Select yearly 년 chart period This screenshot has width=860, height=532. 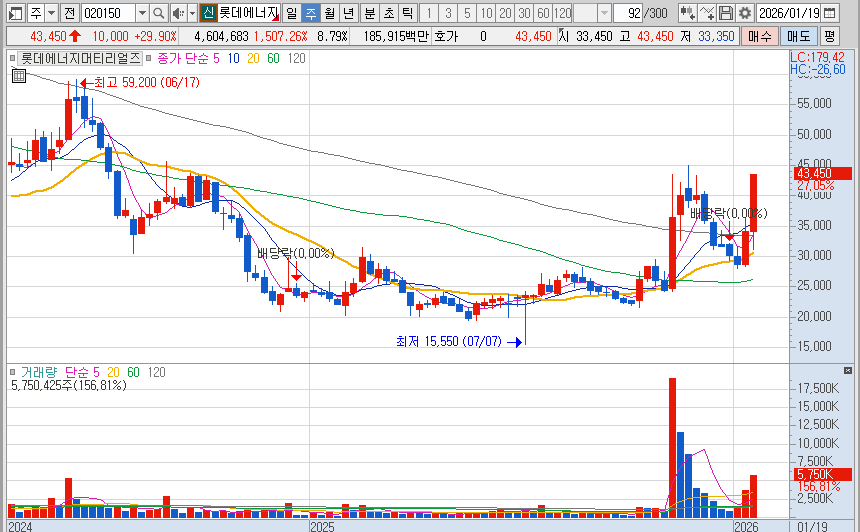pyautogui.click(x=348, y=13)
